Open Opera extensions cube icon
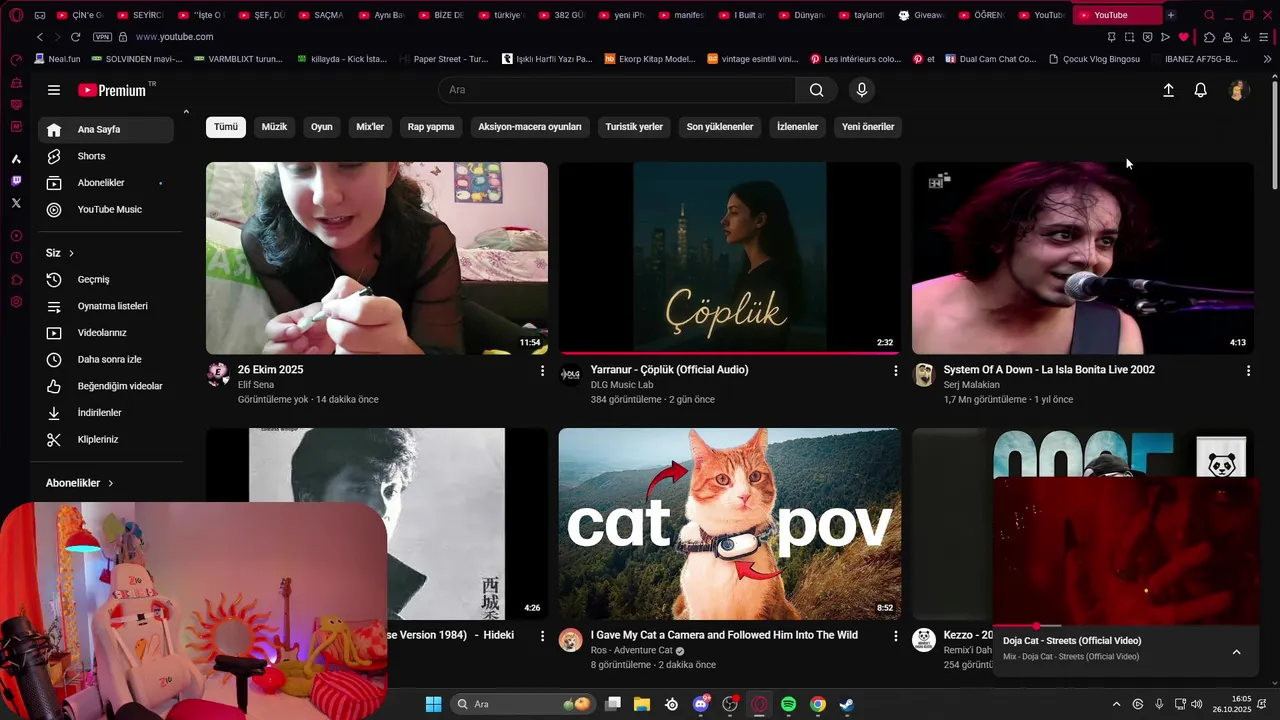The image size is (1280, 720). [1209, 37]
